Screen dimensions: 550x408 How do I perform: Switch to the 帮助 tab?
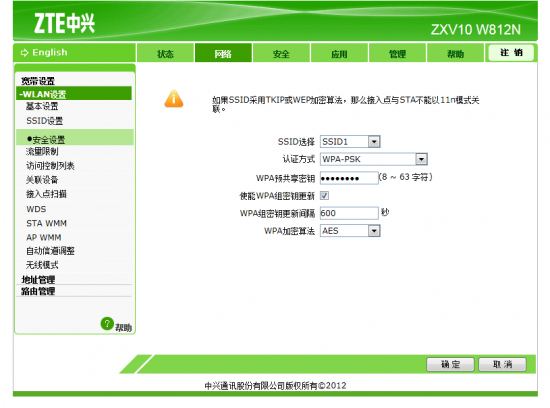coord(455,53)
